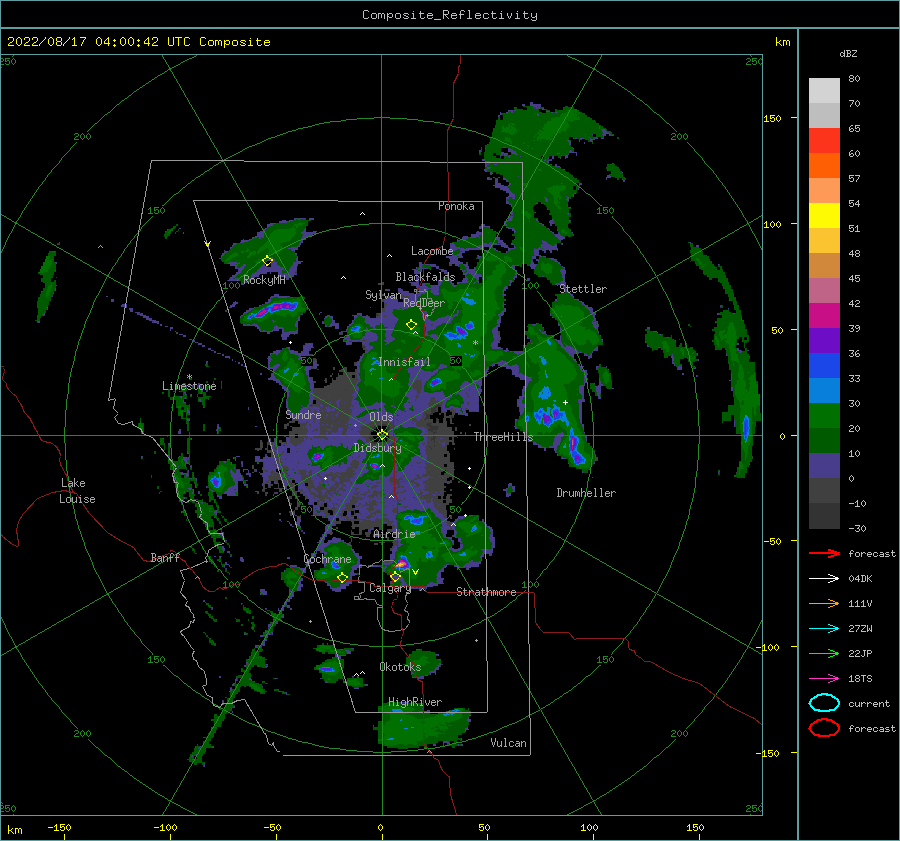Click the Blackfalds town label
This screenshot has height=841, width=900.
[425, 277]
